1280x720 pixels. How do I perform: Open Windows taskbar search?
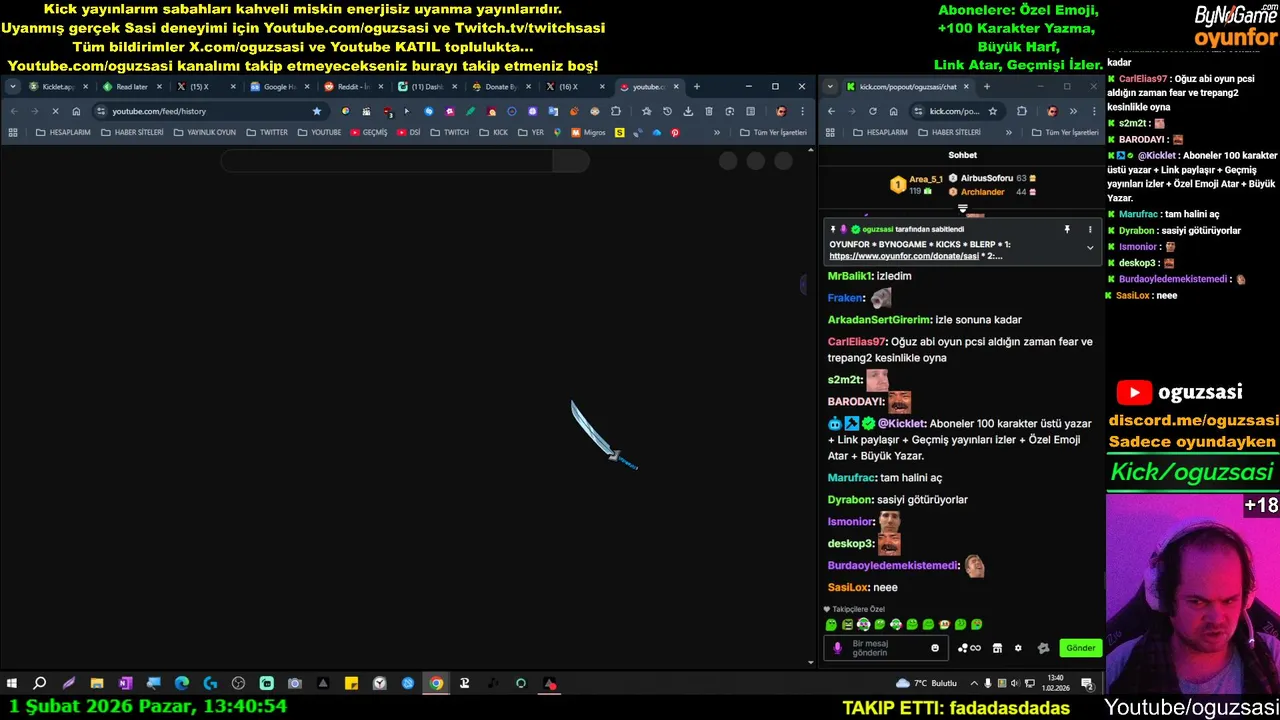(x=40, y=684)
